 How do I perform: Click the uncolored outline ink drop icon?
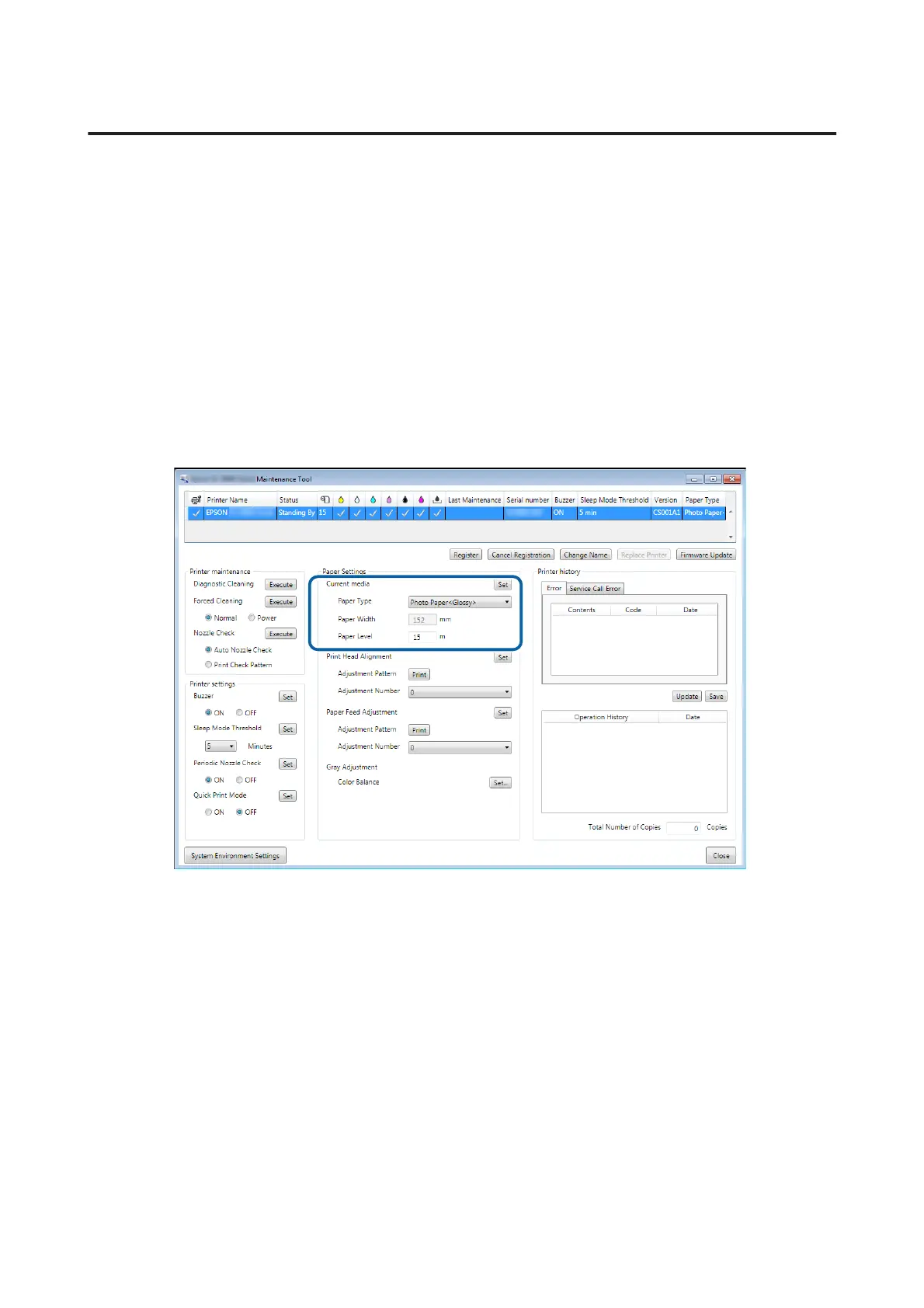tap(357, 499)
